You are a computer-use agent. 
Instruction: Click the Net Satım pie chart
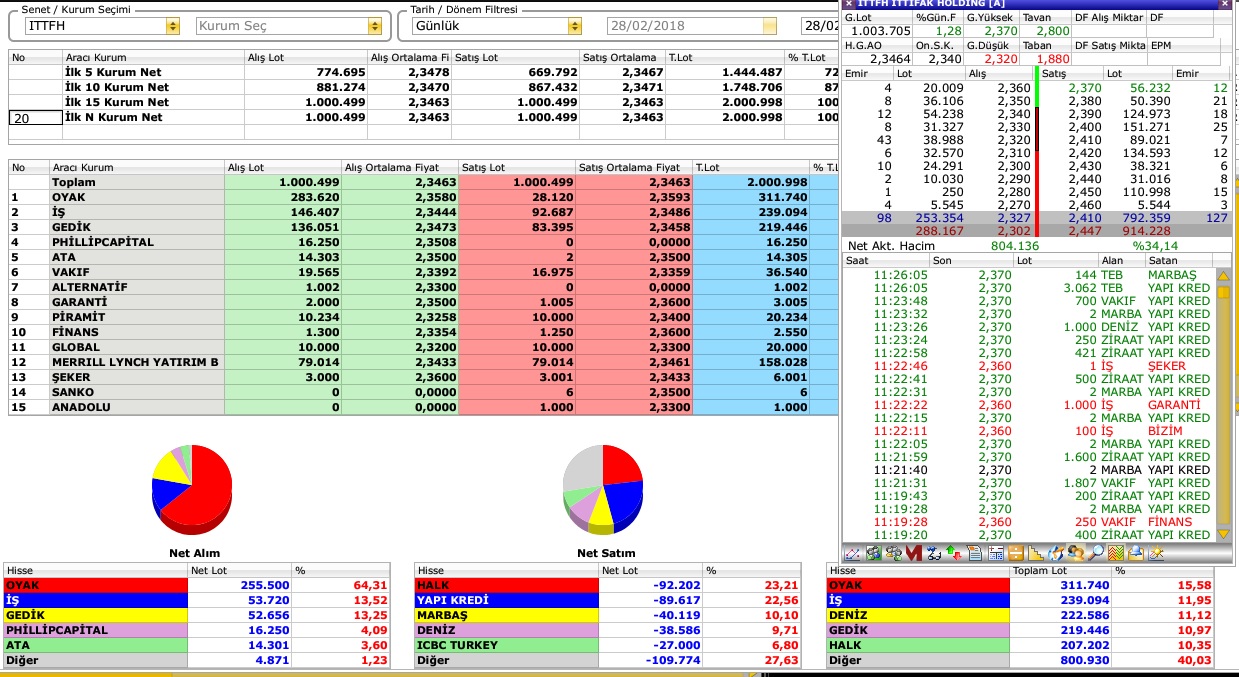[x=602, y=490]
